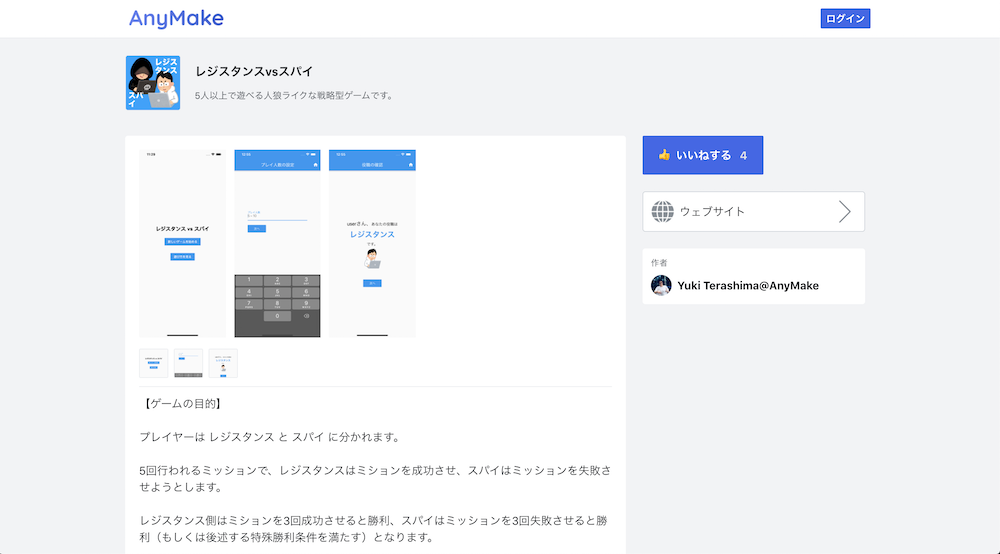Open the title screen screenshot image

(182, 243)
